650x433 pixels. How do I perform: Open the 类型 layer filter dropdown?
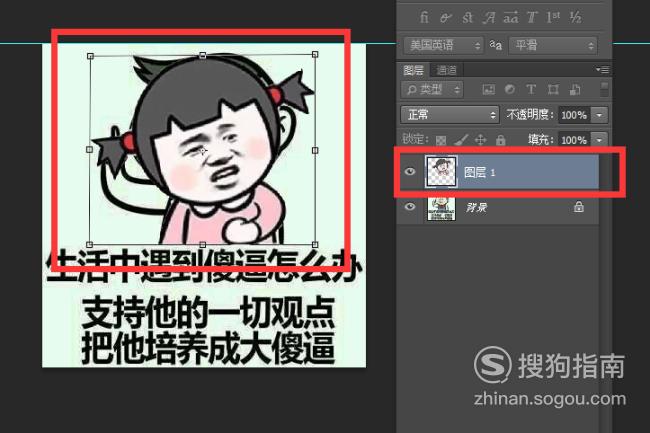pyautogui.click(x=432, y=90)
